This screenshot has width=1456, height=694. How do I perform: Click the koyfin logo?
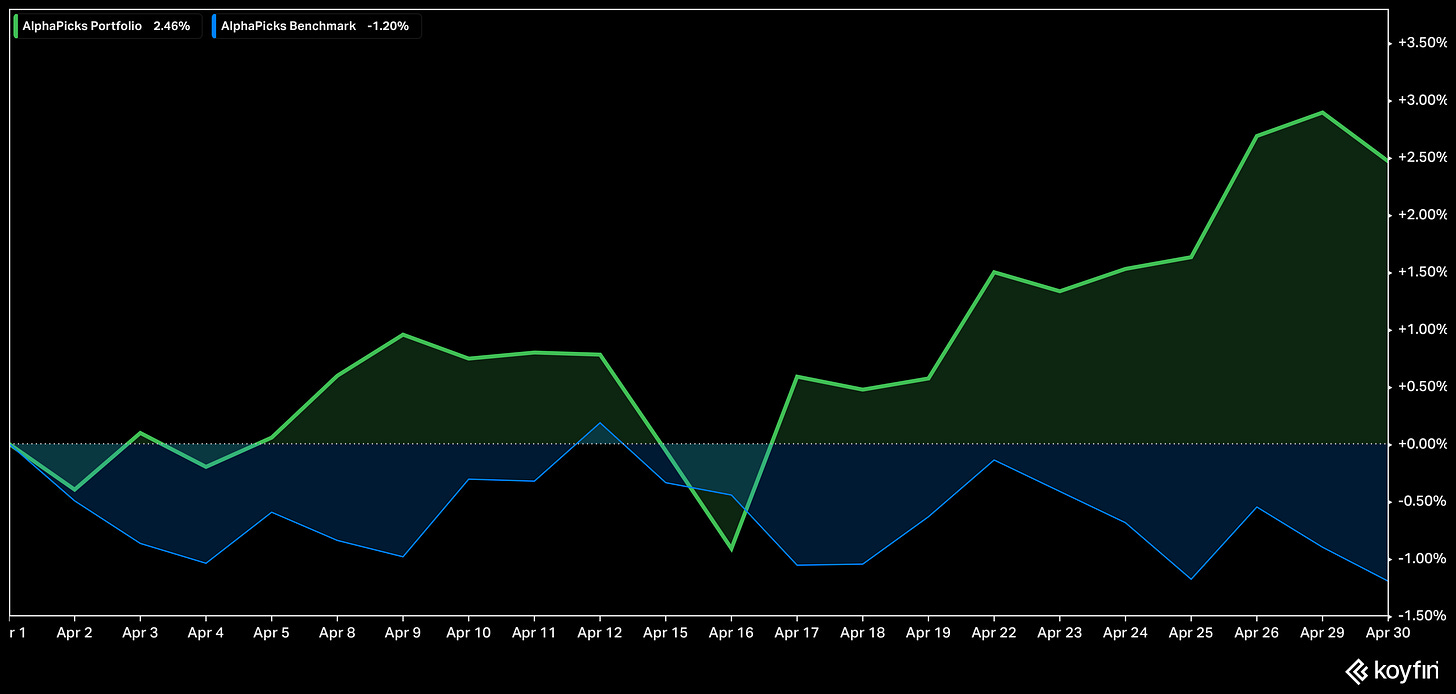(1391, 670)
